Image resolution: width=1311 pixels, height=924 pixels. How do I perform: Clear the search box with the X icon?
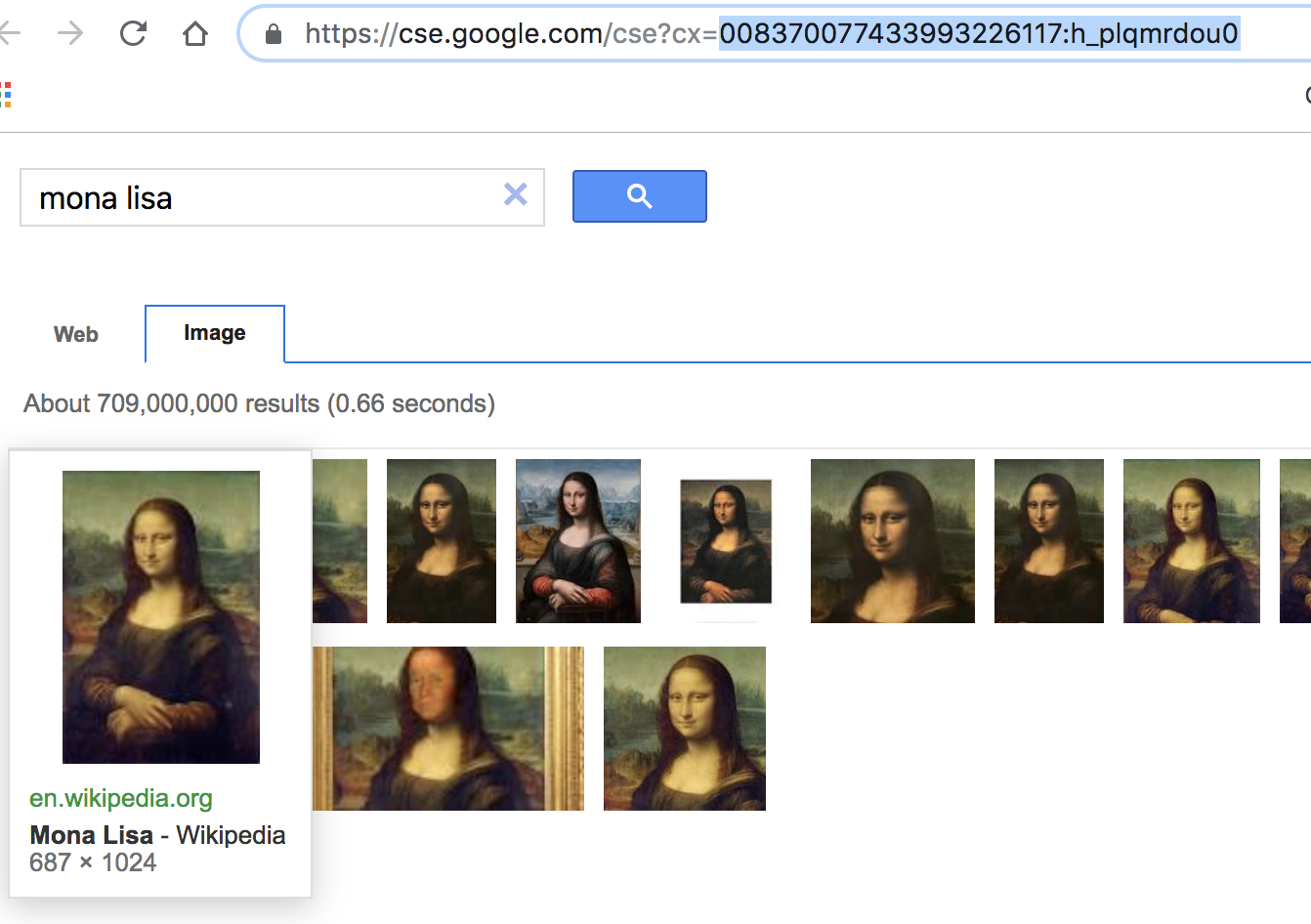[516, 194]
